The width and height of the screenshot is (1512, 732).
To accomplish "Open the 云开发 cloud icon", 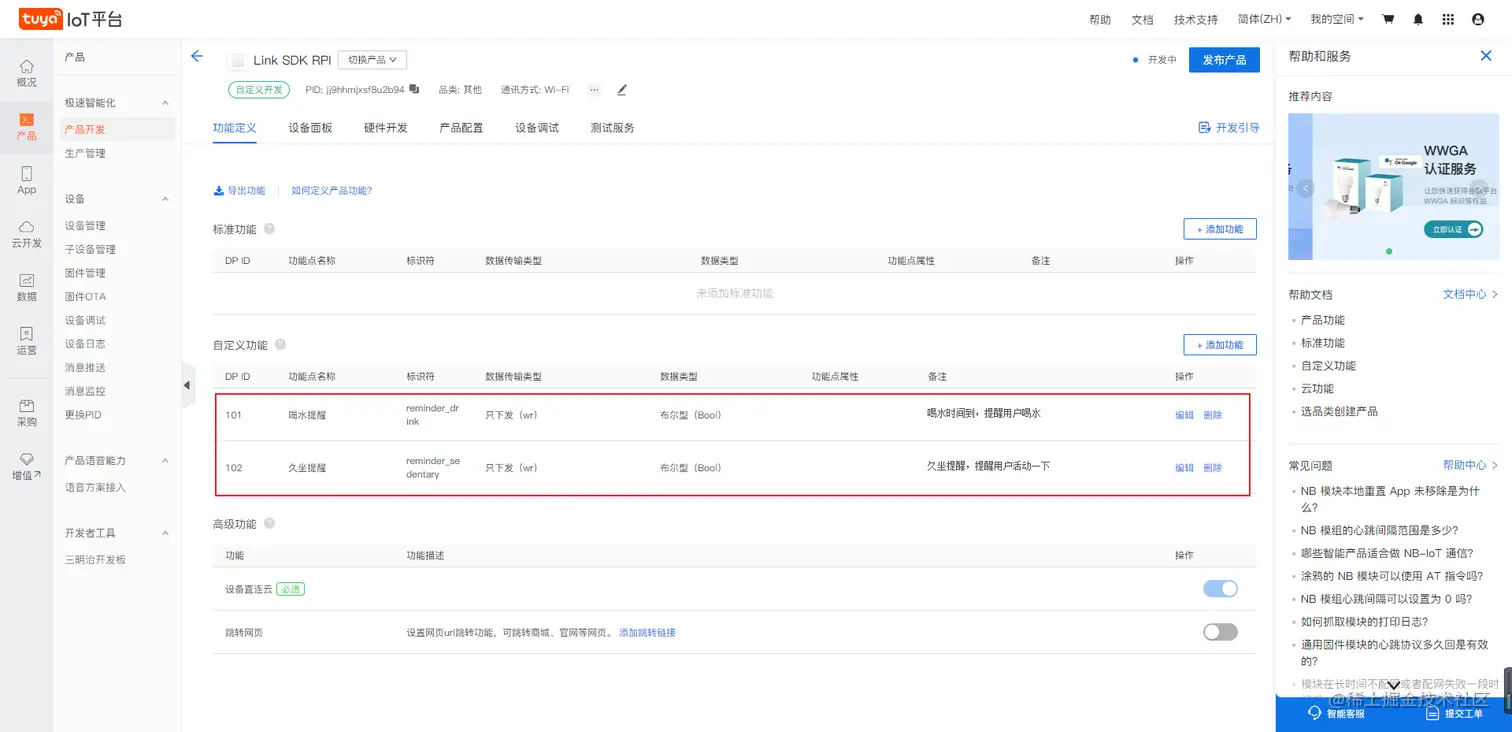I will [x=26, y=234].
